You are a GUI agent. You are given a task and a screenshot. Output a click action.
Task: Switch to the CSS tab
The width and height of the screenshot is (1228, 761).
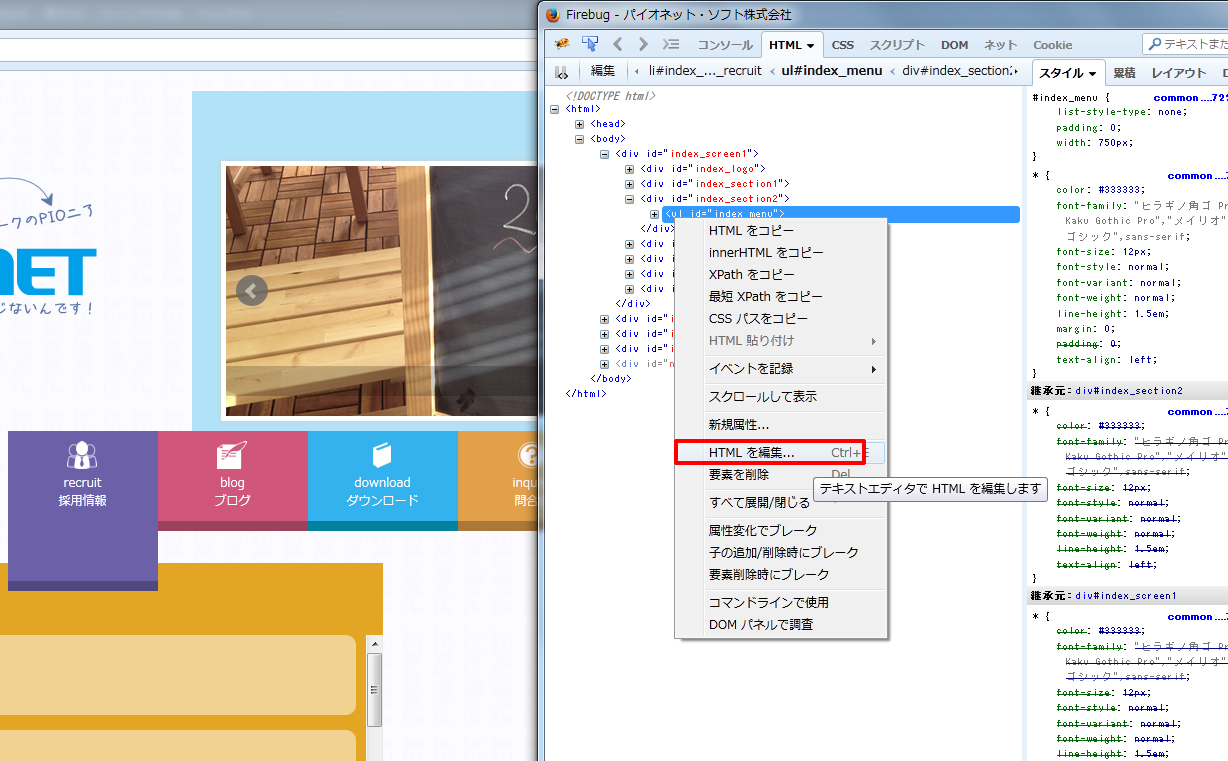[x=843, y=45]
